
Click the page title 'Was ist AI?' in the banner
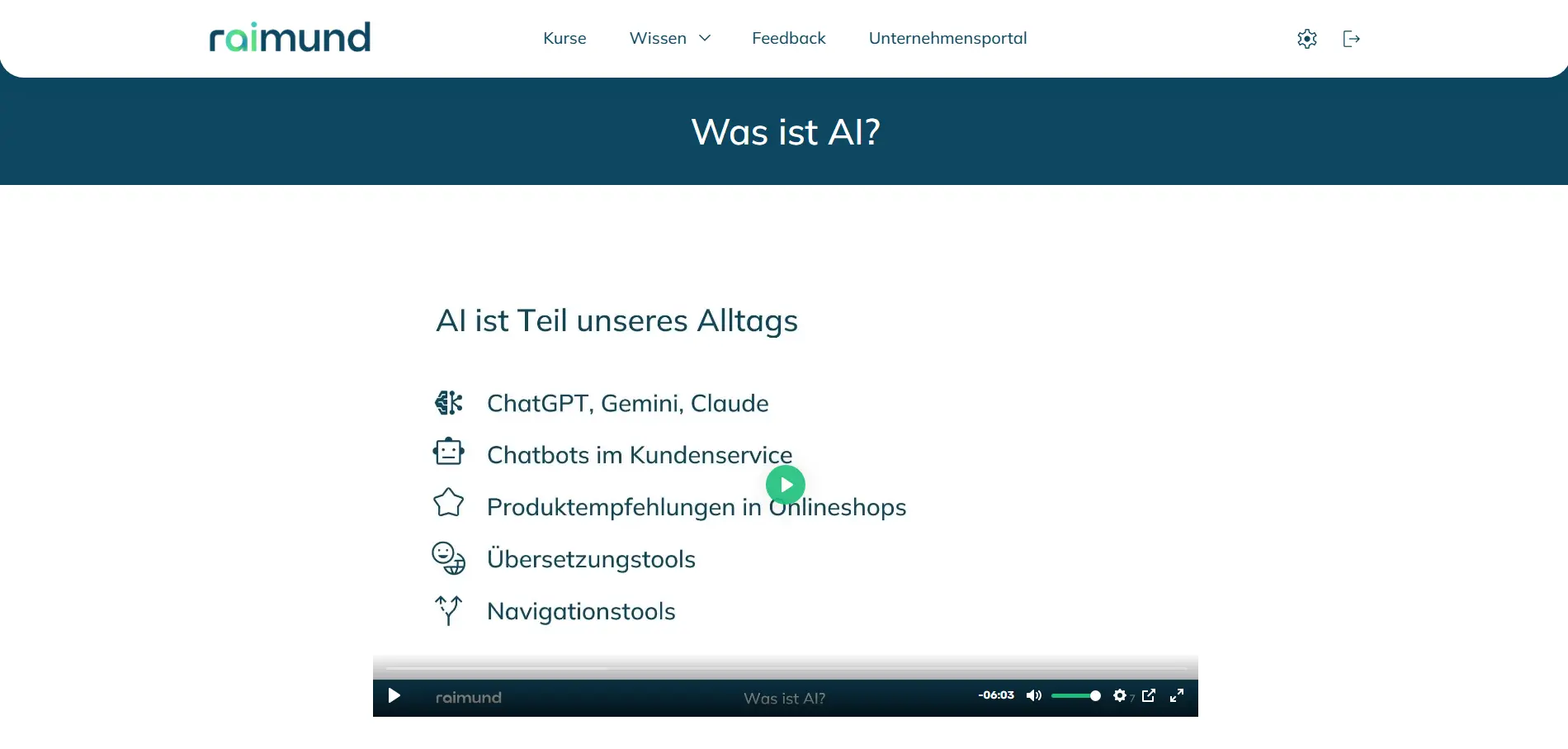(786, 132)
